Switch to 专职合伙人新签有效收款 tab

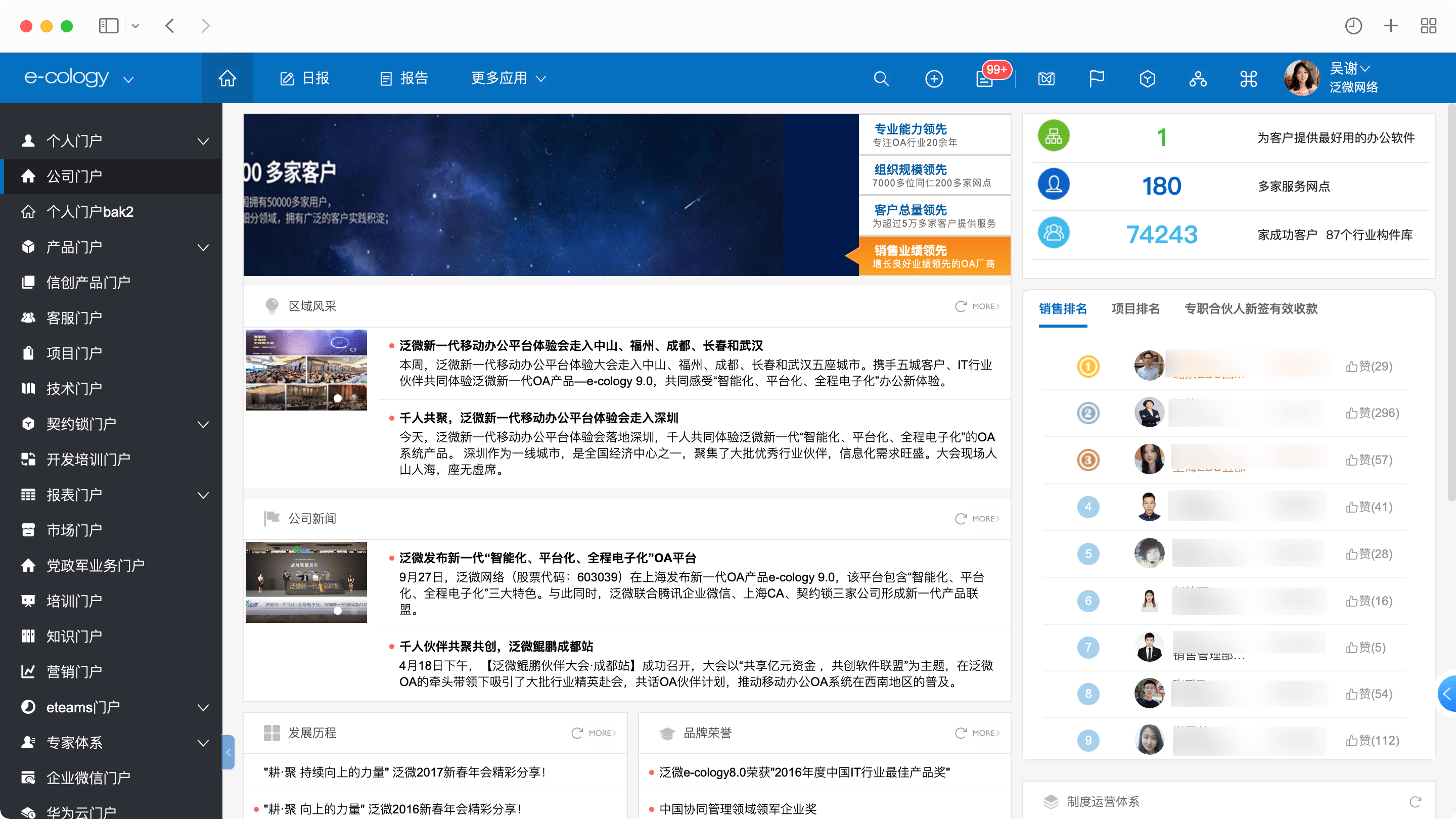click(1251, 308)
